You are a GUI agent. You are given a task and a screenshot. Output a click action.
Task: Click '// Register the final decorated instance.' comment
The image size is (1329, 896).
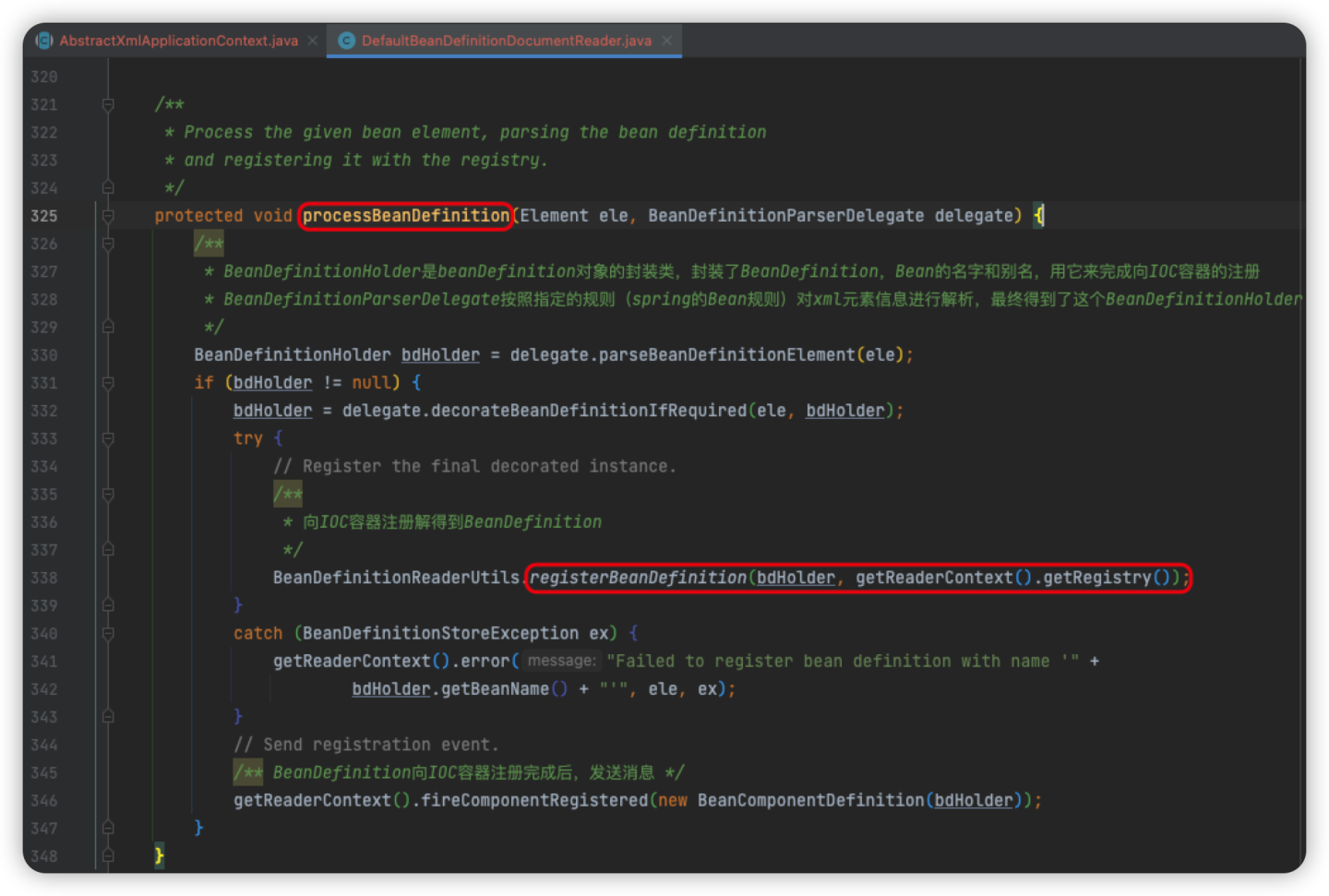[474, 466]
